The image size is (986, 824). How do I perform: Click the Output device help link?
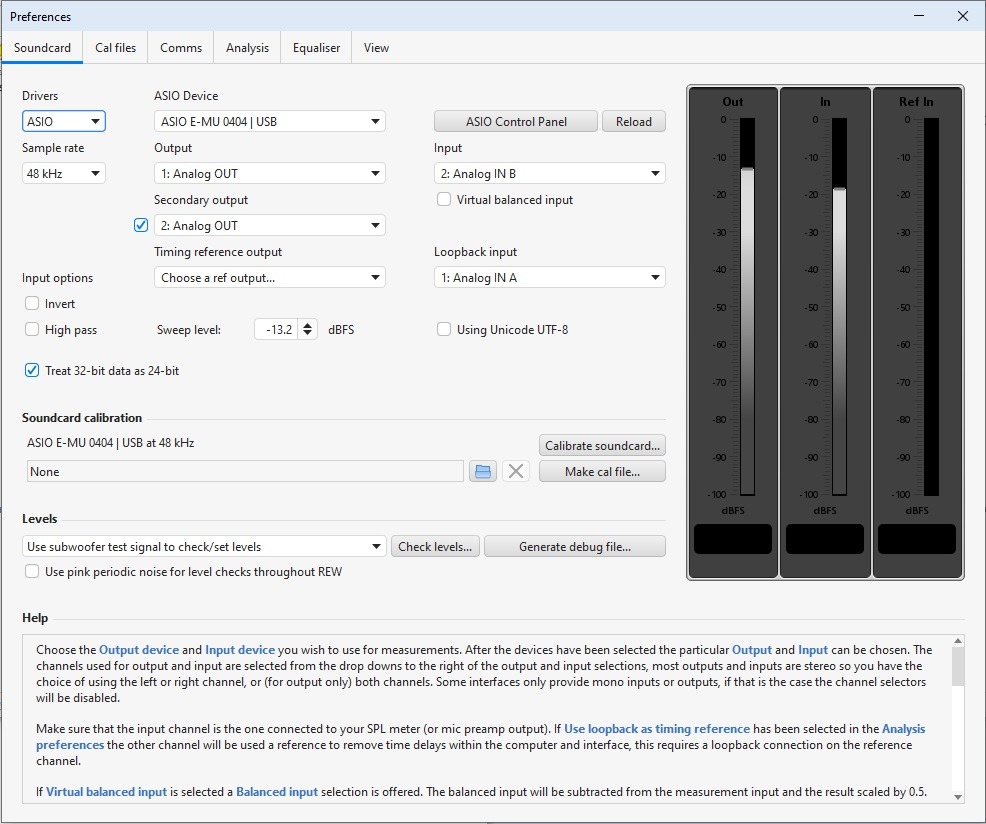(139, 650)
